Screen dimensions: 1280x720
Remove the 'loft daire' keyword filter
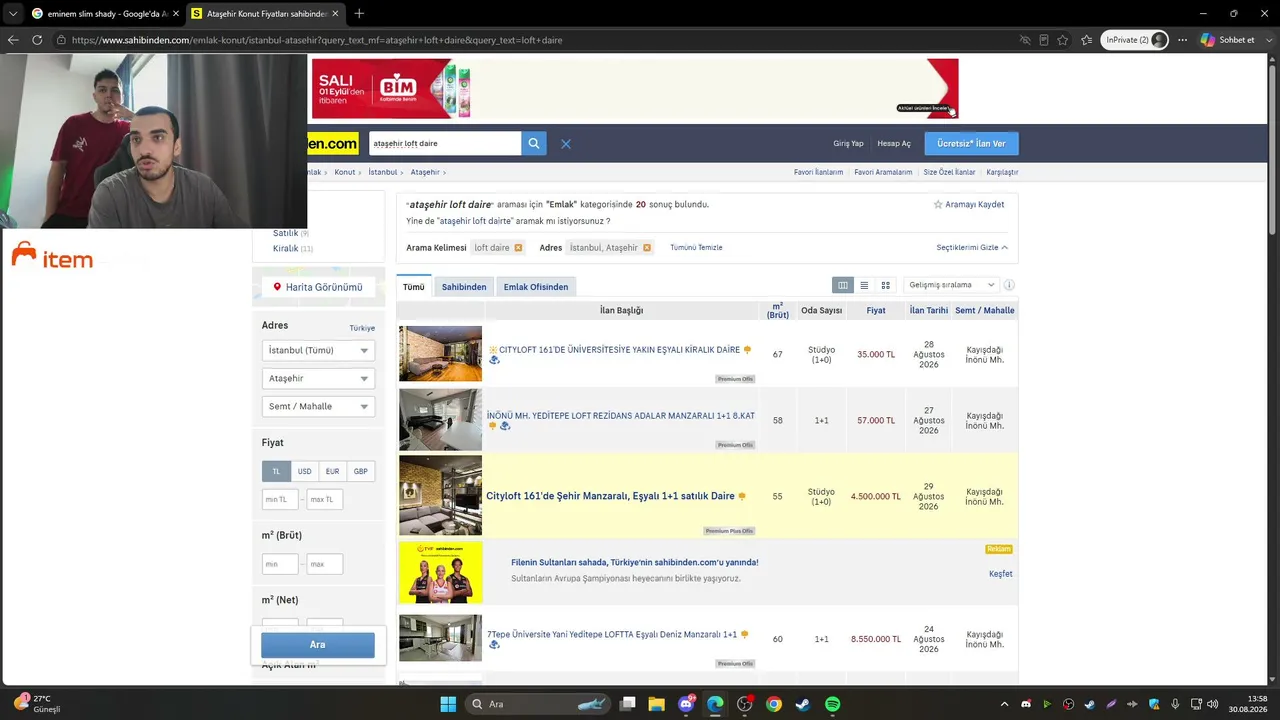point(518,247)
